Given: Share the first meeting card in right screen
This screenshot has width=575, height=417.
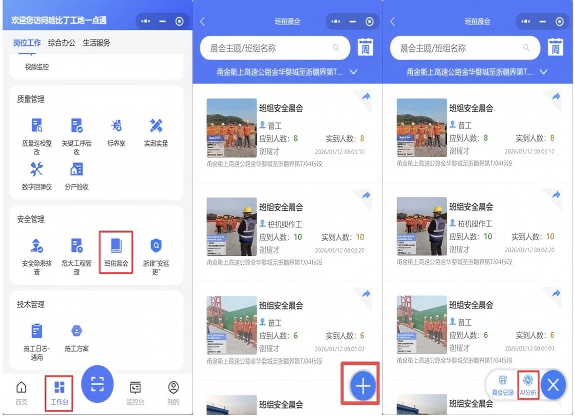Looking at the screenshot, I should click(x=556, y=97).
